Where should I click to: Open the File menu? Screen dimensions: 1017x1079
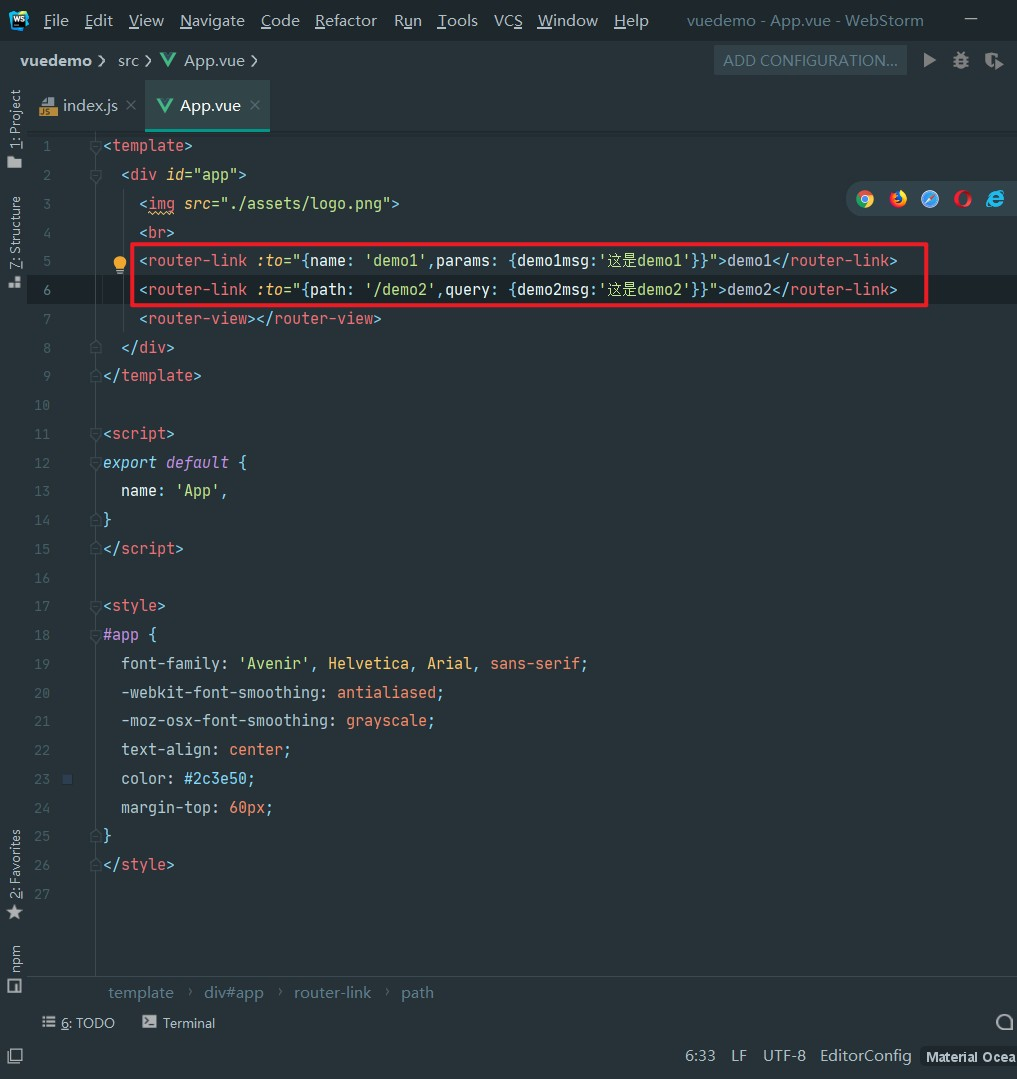(56, 21)
